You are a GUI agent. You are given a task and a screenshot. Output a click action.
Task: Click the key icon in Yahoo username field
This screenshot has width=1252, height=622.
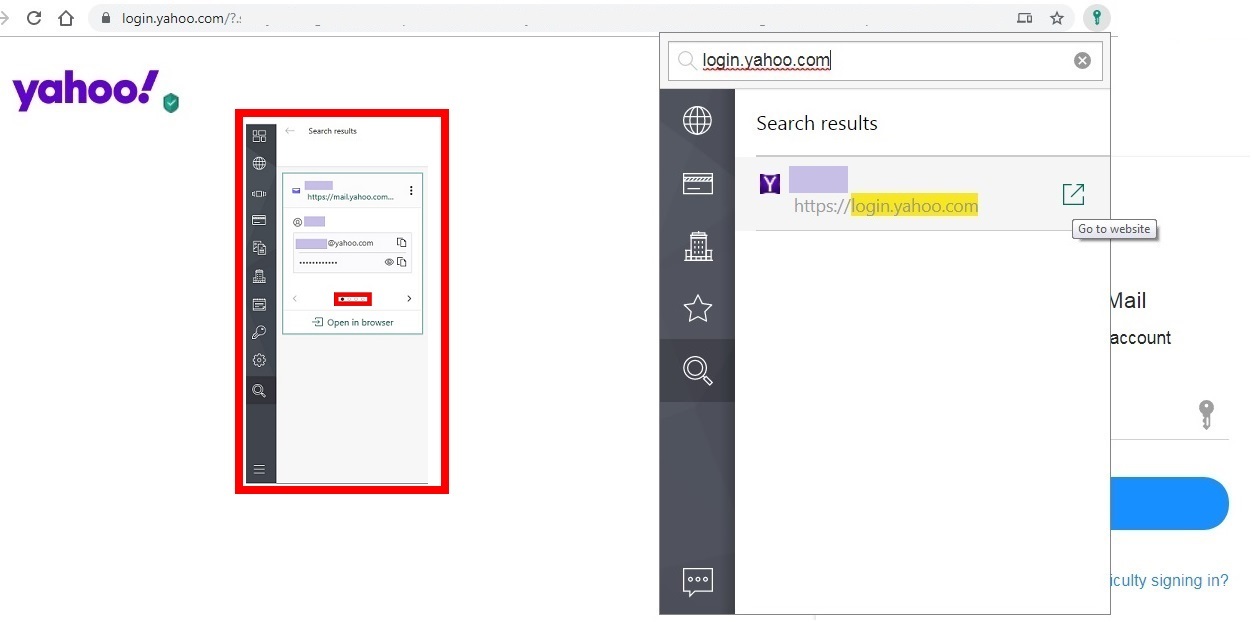click(x=1206, y=414)
